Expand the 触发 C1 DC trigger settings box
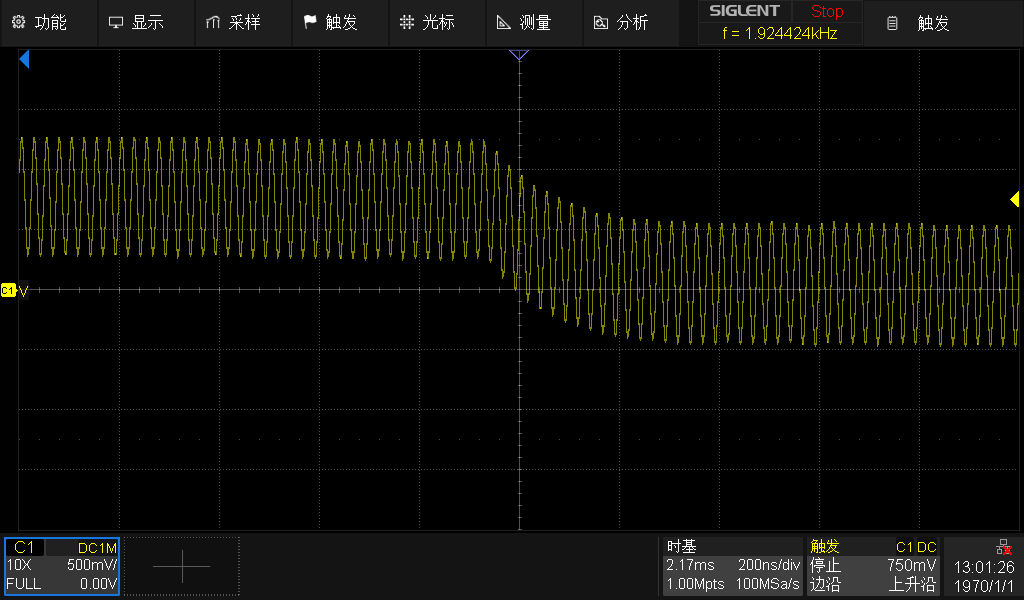Screen dimensions: 1024x600 (x=873, y=566)
